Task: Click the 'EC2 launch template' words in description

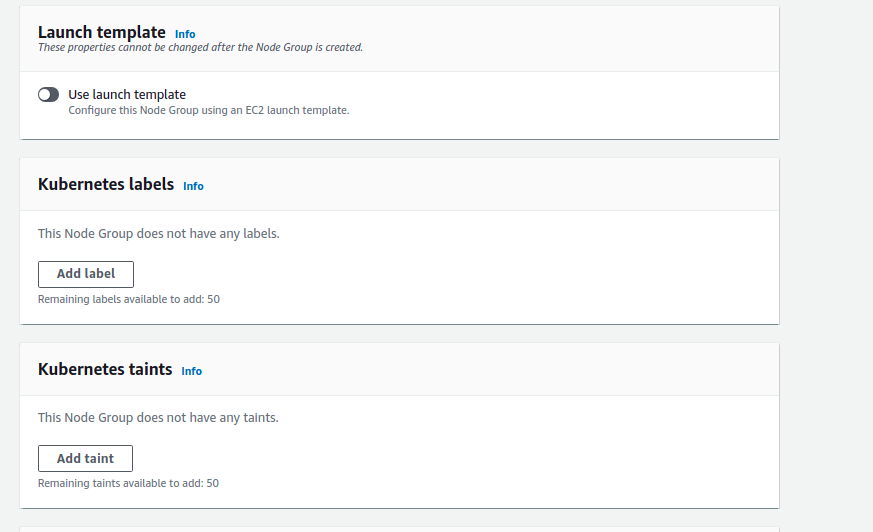Action: click(297, 110)
